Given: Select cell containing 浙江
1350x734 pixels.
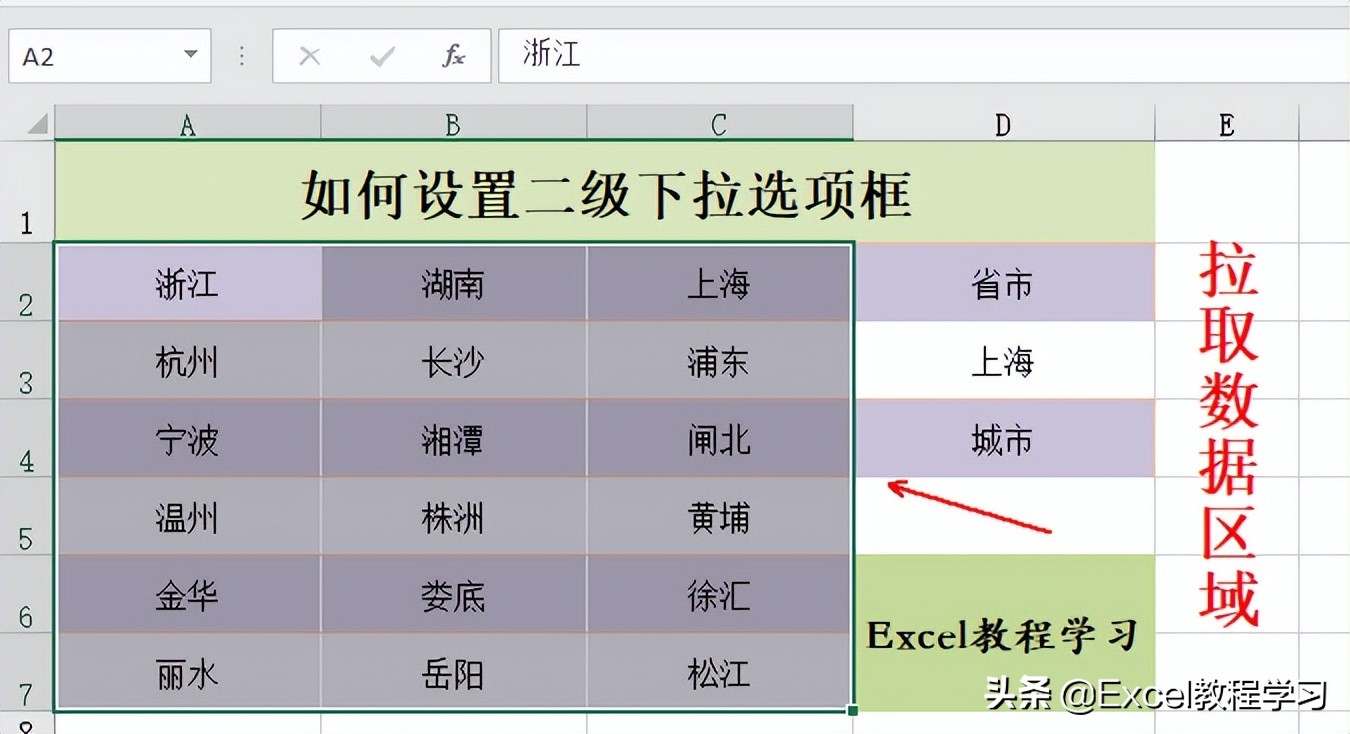Looking at the screenshot, I should [188, 283].
